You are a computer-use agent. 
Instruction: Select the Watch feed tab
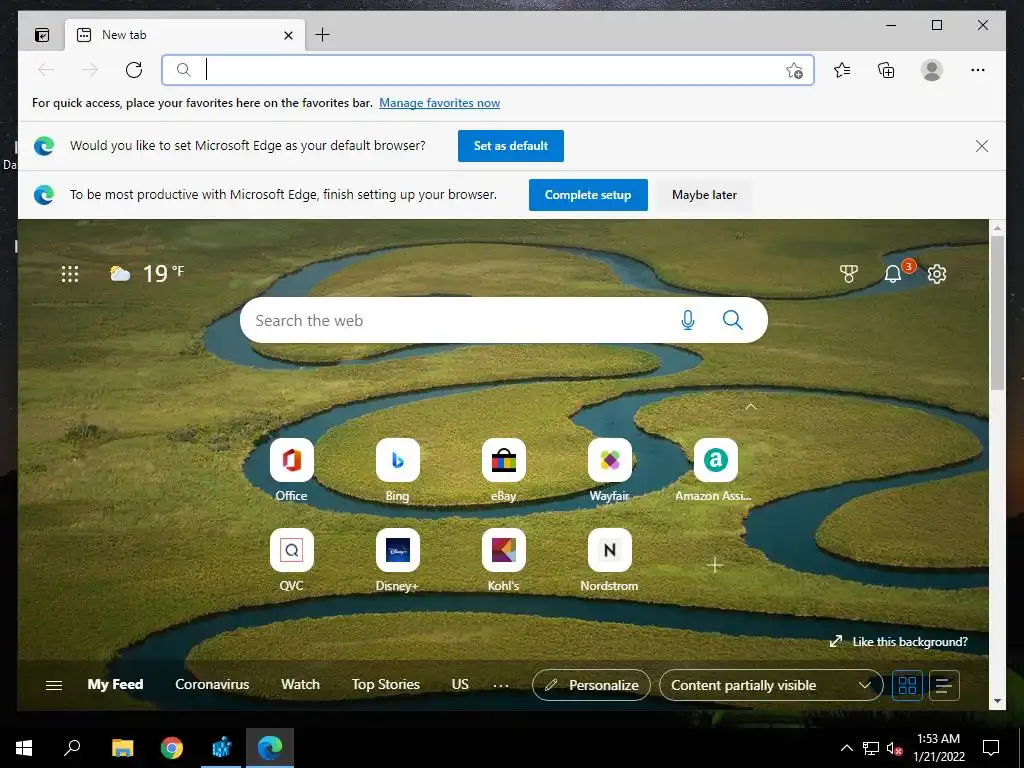[x=300, y=684]
